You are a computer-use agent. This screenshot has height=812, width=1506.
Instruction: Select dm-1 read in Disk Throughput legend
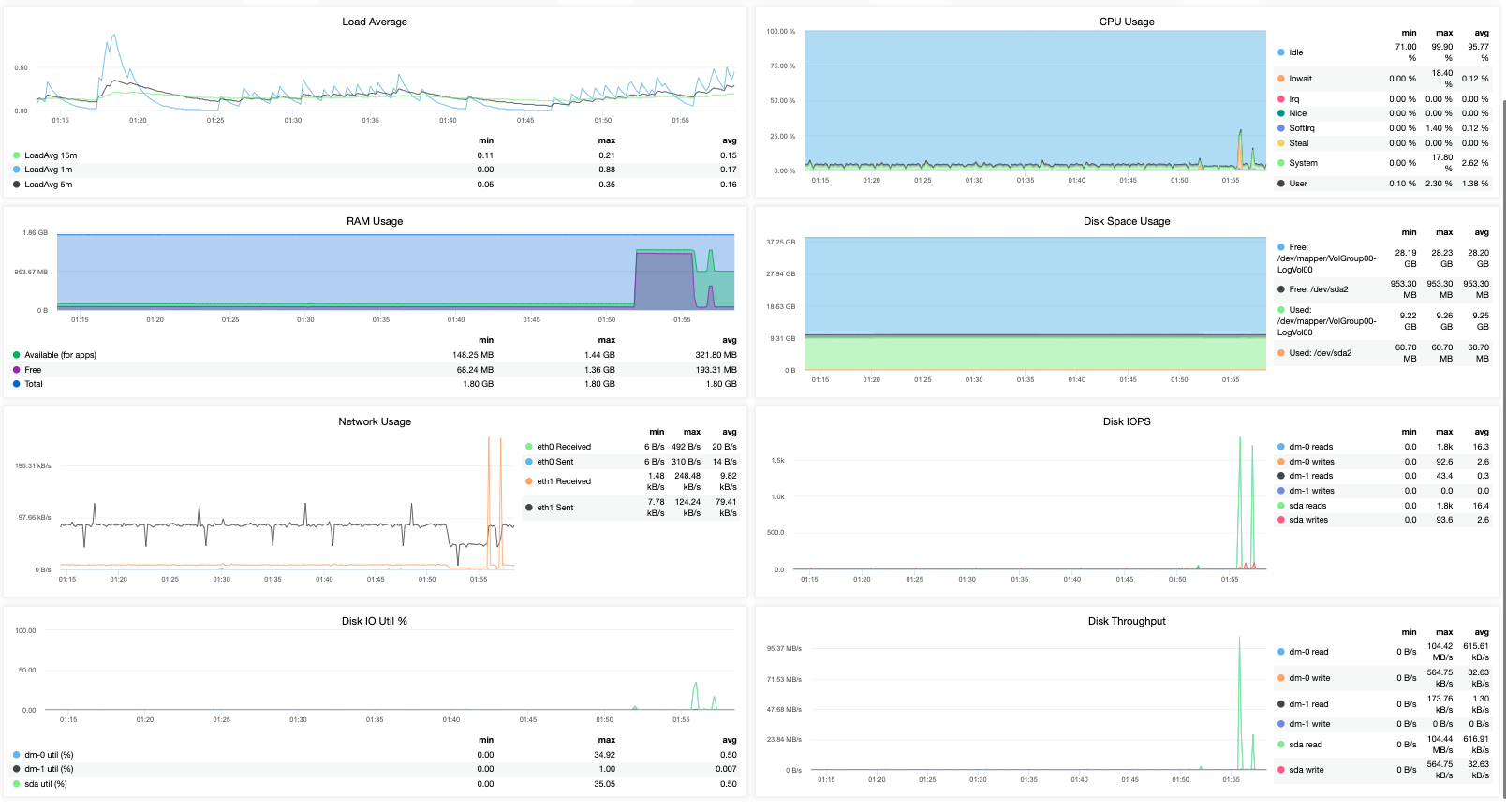(x=1308, y=704)
